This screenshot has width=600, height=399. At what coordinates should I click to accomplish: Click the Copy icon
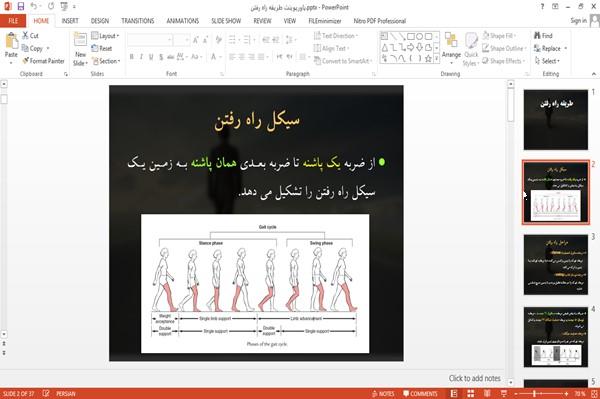[25, 48]
